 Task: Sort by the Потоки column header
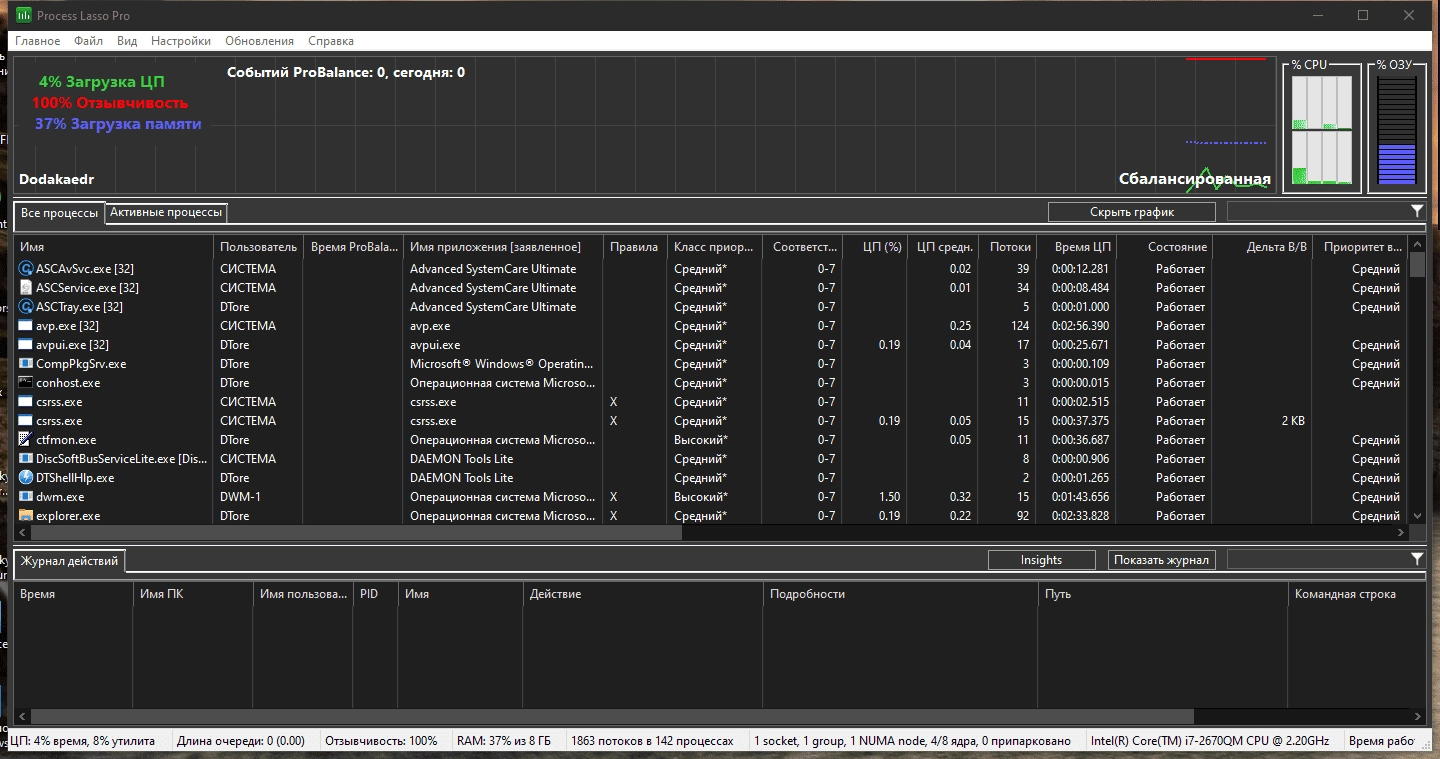[x=1006, y=247]
